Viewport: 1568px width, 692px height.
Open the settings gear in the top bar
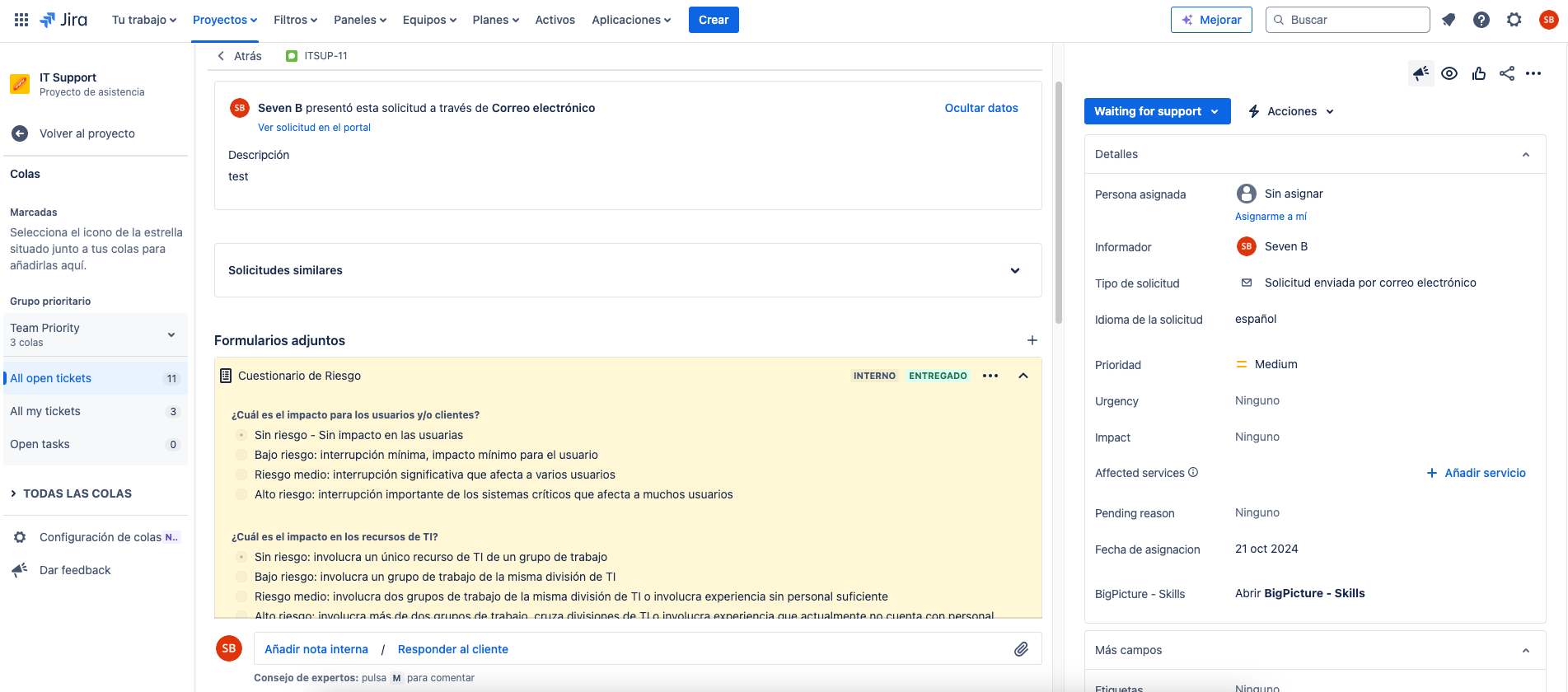(1514, 20)
